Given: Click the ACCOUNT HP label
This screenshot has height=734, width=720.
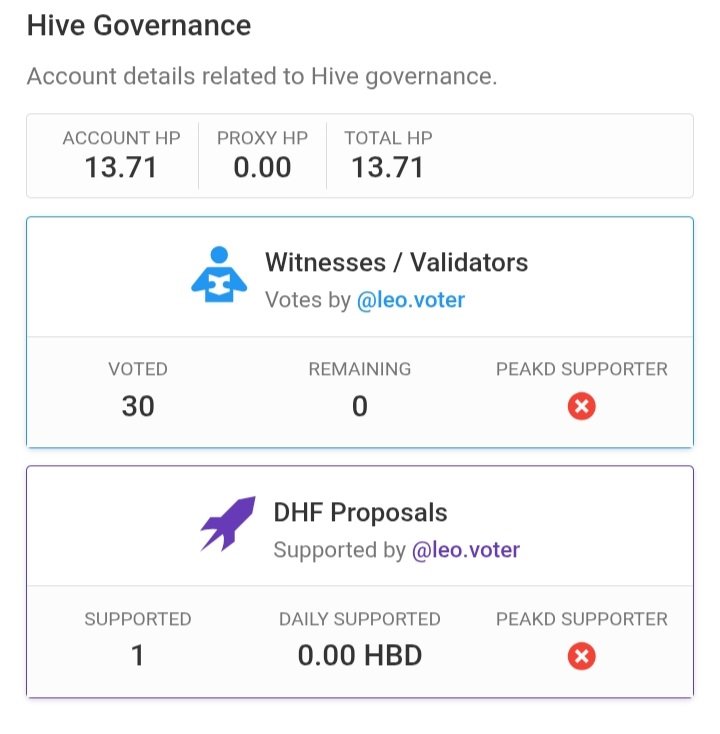Looking at the screenshot, I should [122, 138].
